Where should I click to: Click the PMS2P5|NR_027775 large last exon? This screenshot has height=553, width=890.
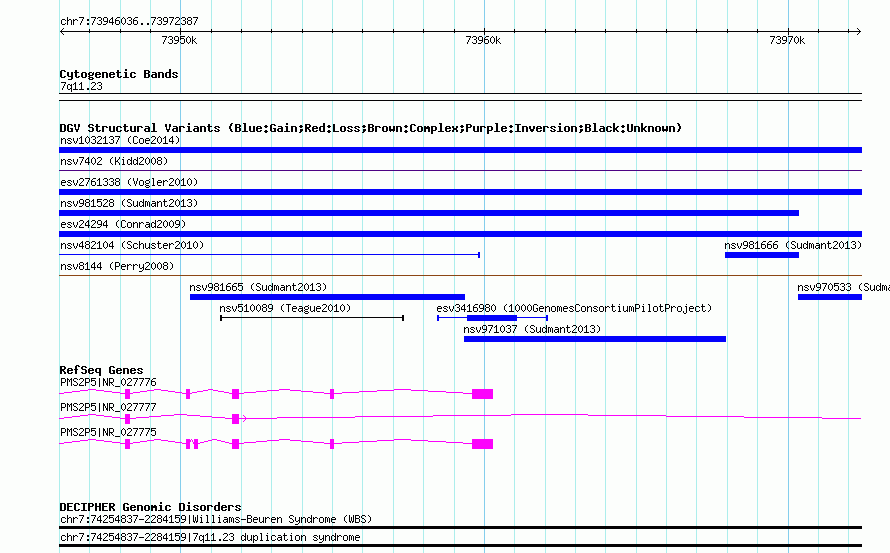482,444
